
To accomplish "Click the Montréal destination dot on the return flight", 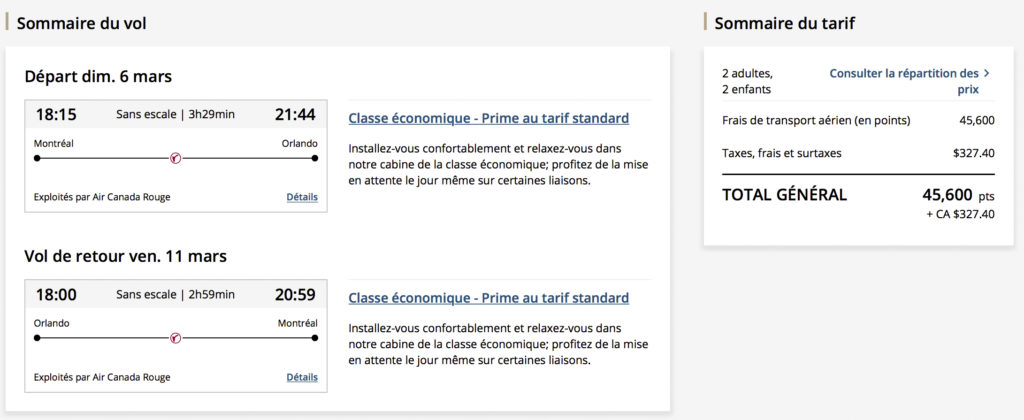I will [314, 338].
